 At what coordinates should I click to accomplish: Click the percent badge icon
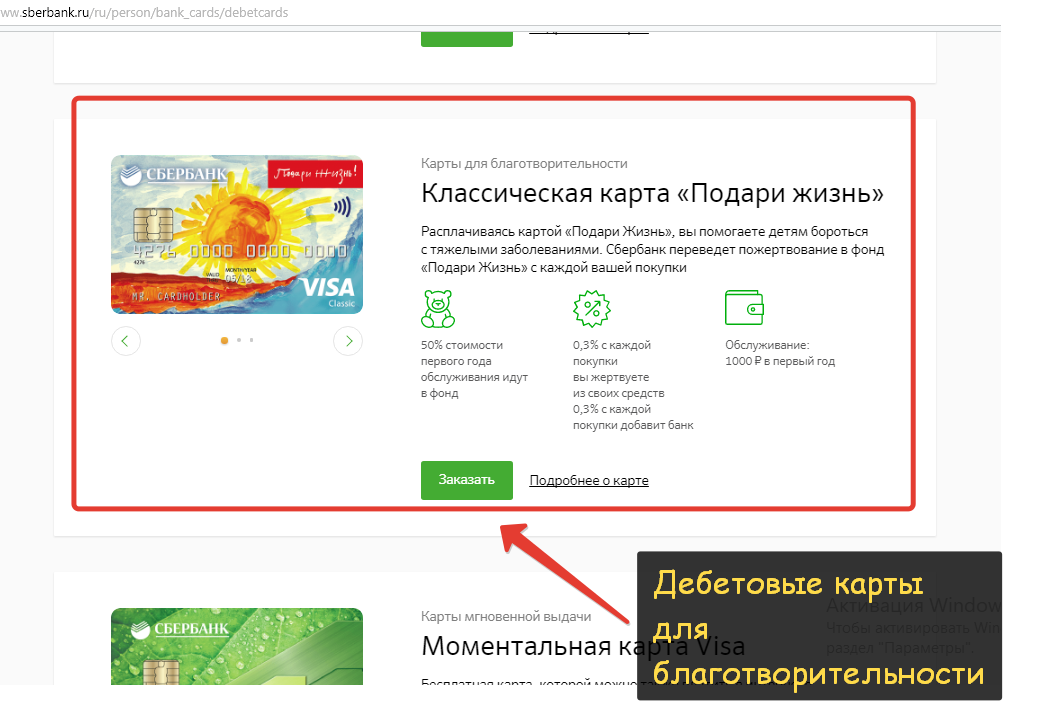coord(591,309)
